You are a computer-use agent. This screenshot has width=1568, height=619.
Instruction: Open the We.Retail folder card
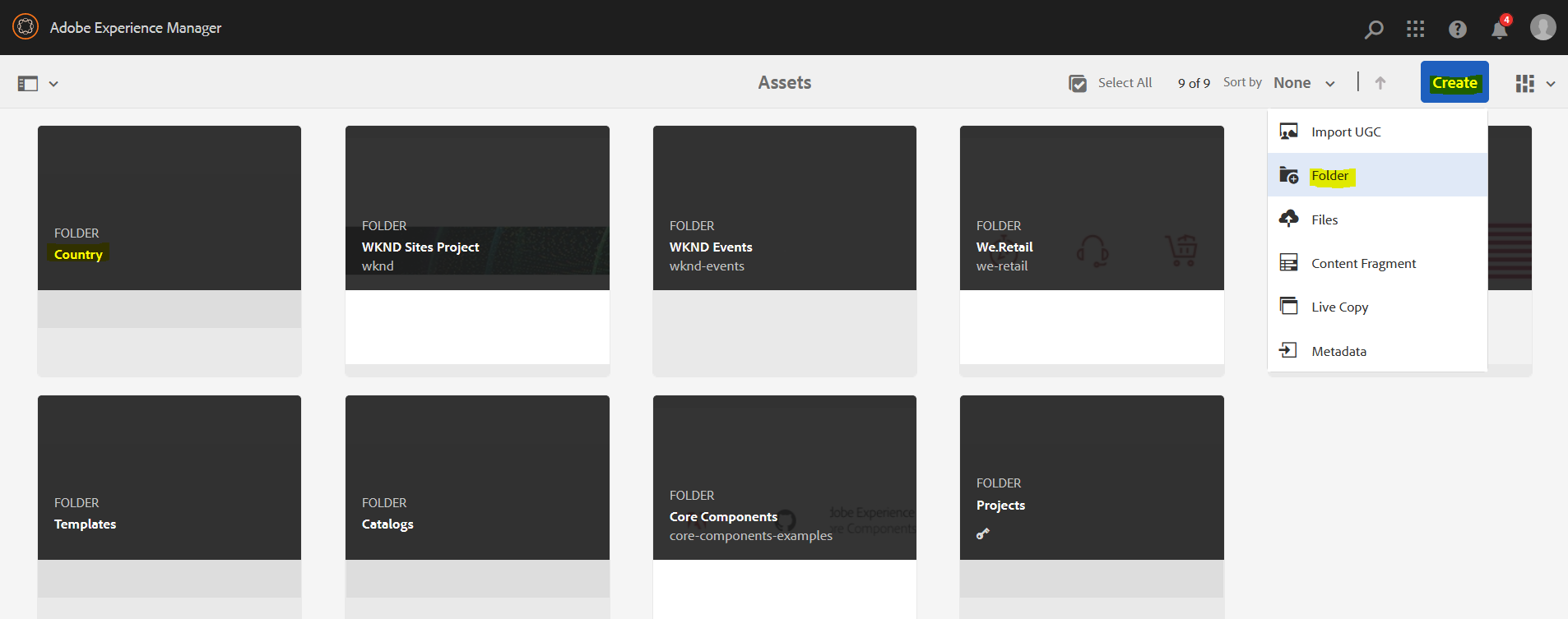pos(1092,251)
